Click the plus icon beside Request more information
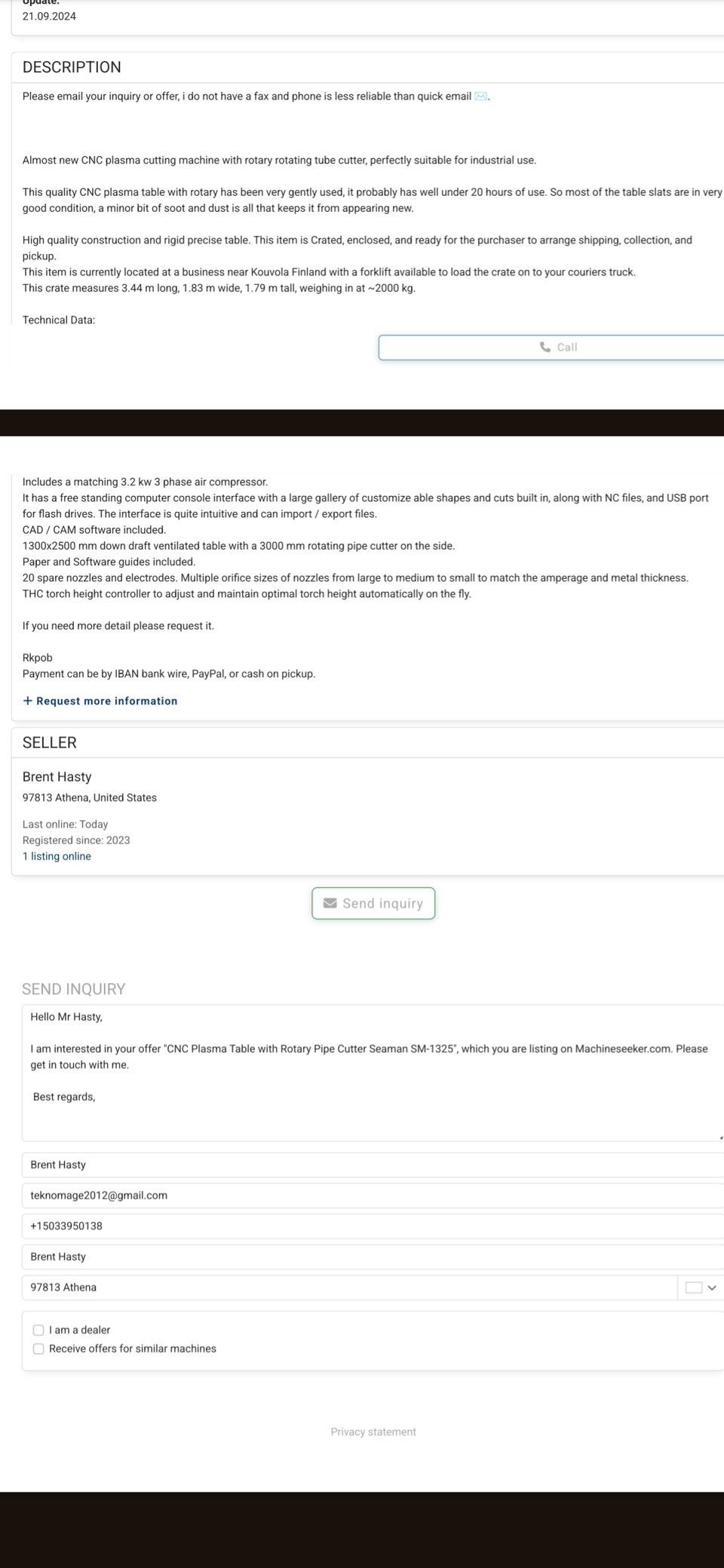 click(28, 701)
